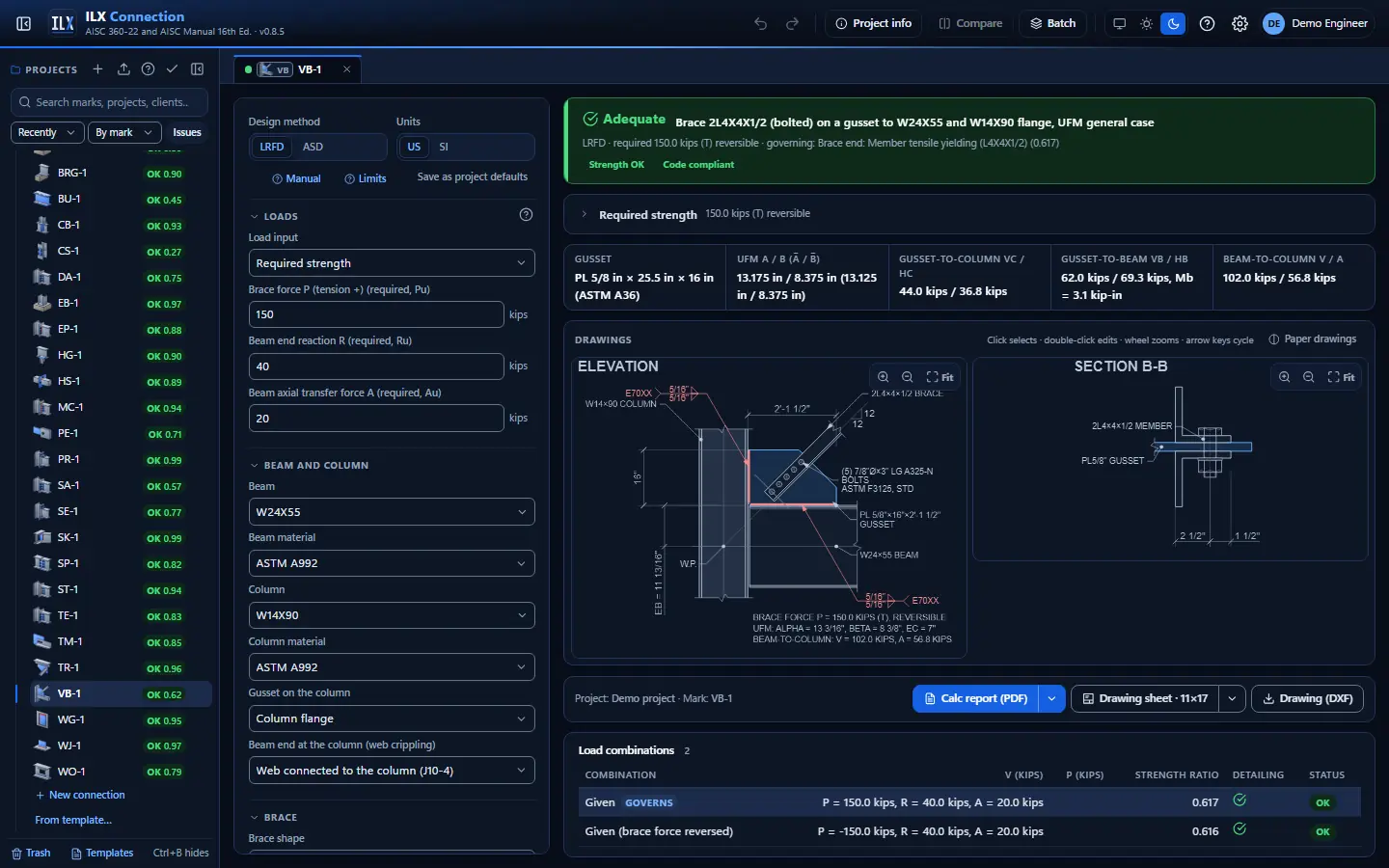Screen dimensions: 1389x868
Task: Fit the Elevation drawing to view
Action: tap(940, 377)
